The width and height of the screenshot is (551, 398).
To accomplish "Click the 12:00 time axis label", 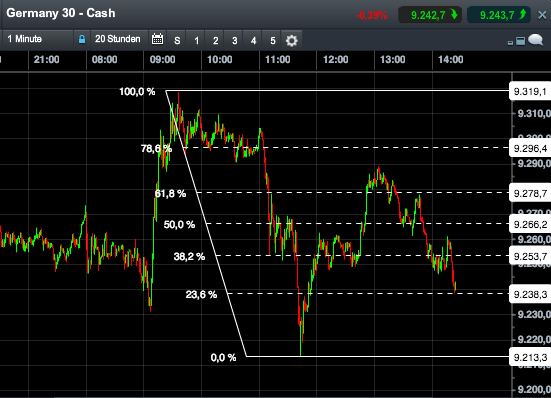I will pos(336,59).
